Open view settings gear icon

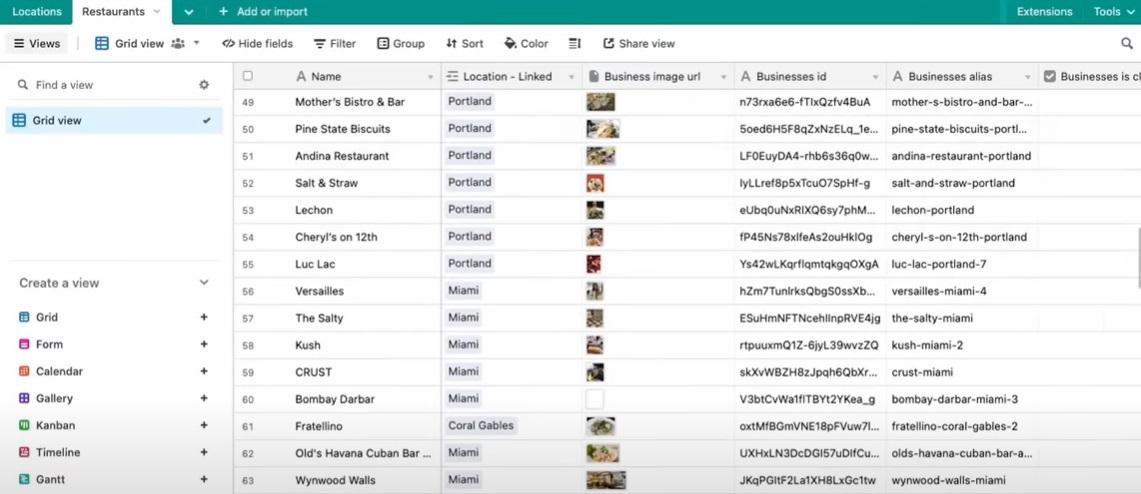[204, 85]
